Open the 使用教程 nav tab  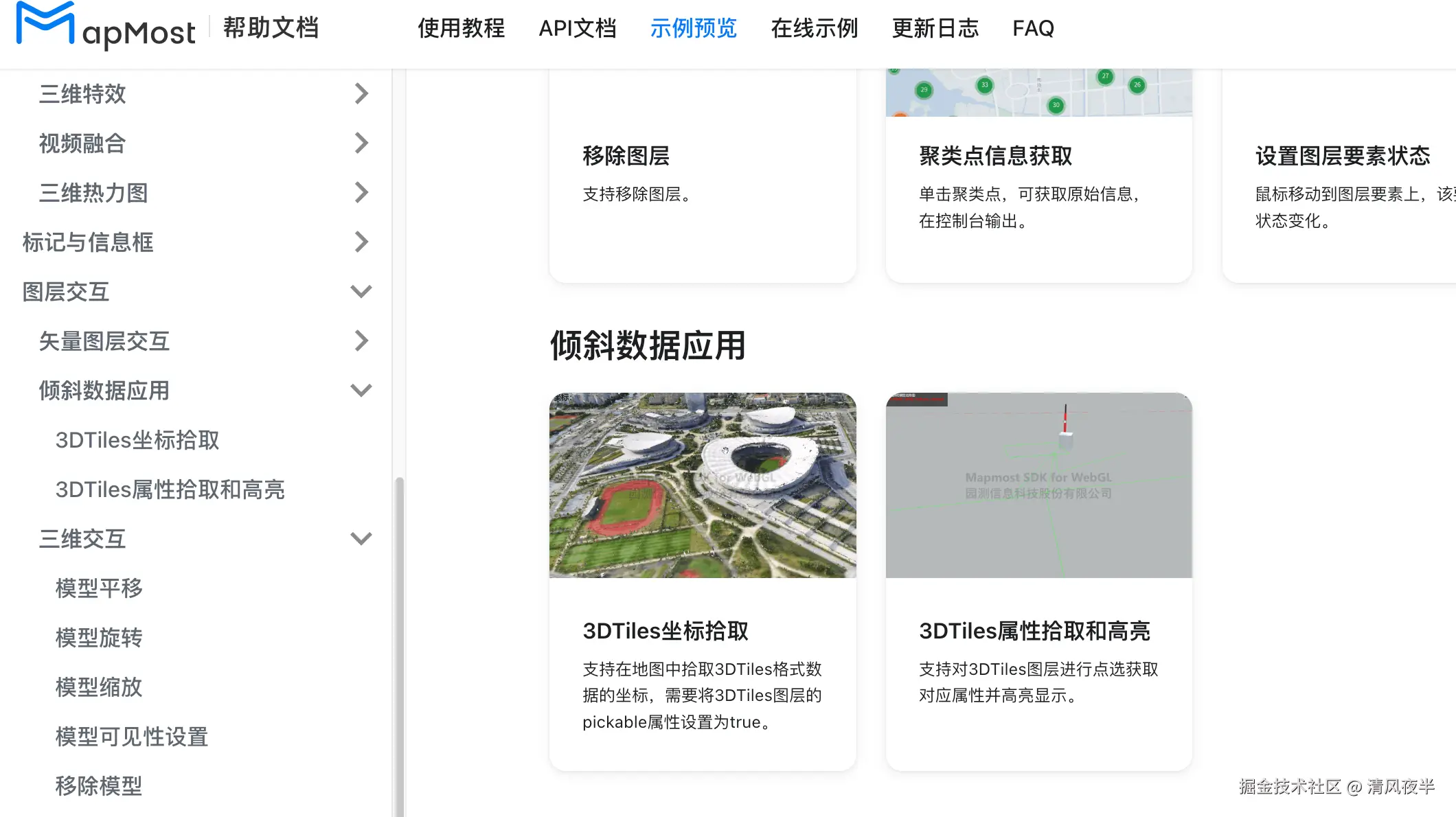[x=461, y=28]
